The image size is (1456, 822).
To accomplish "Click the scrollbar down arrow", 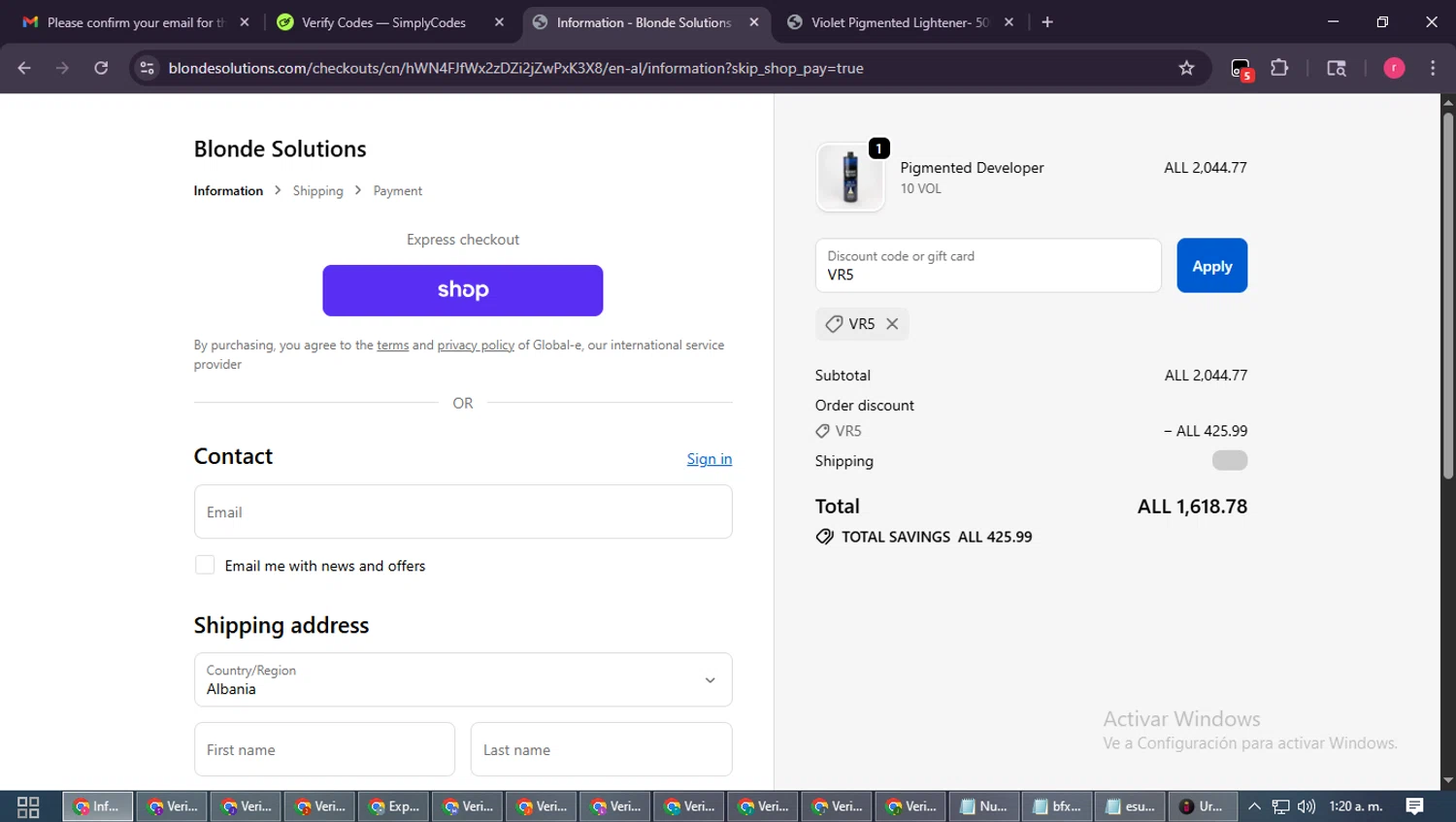I will 1448,780.
